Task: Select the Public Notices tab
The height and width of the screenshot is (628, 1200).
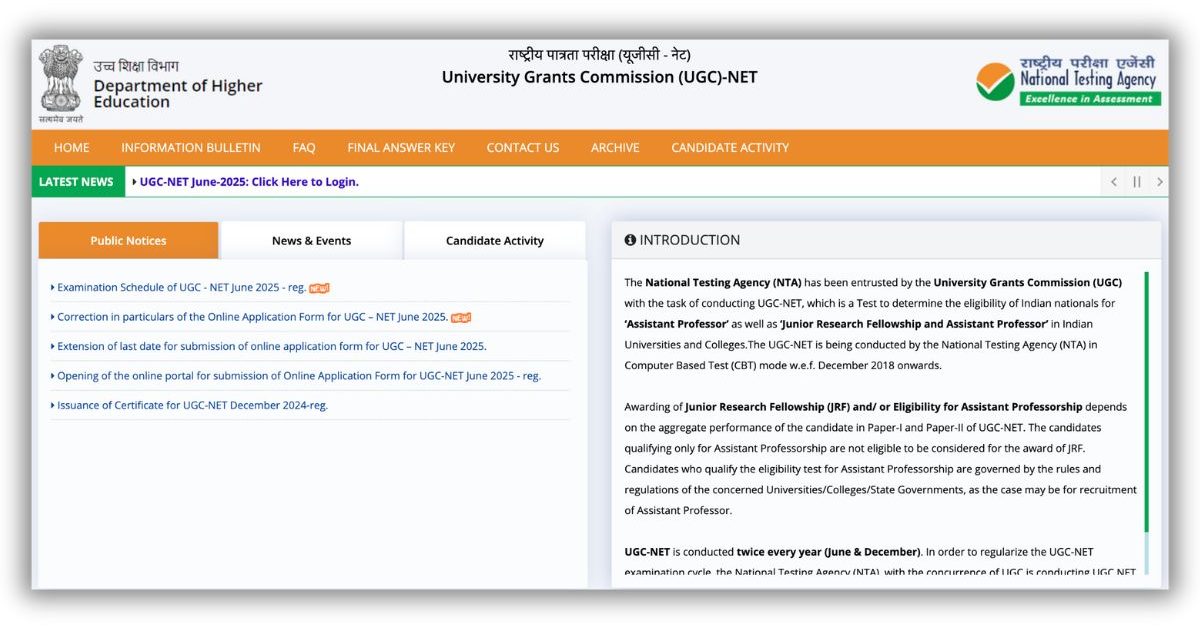Action: click(x=128, y=240)
